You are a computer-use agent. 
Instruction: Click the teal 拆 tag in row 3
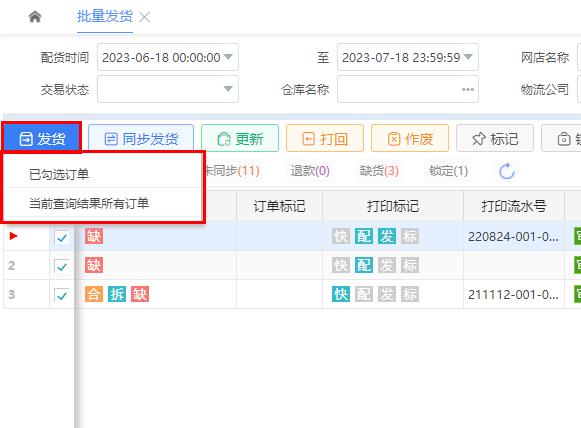pos(117,294)
